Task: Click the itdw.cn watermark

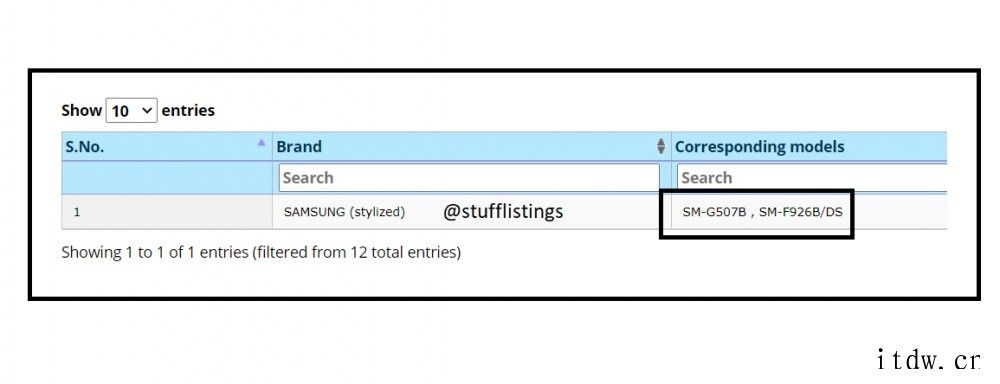Action: click(928, 360)
